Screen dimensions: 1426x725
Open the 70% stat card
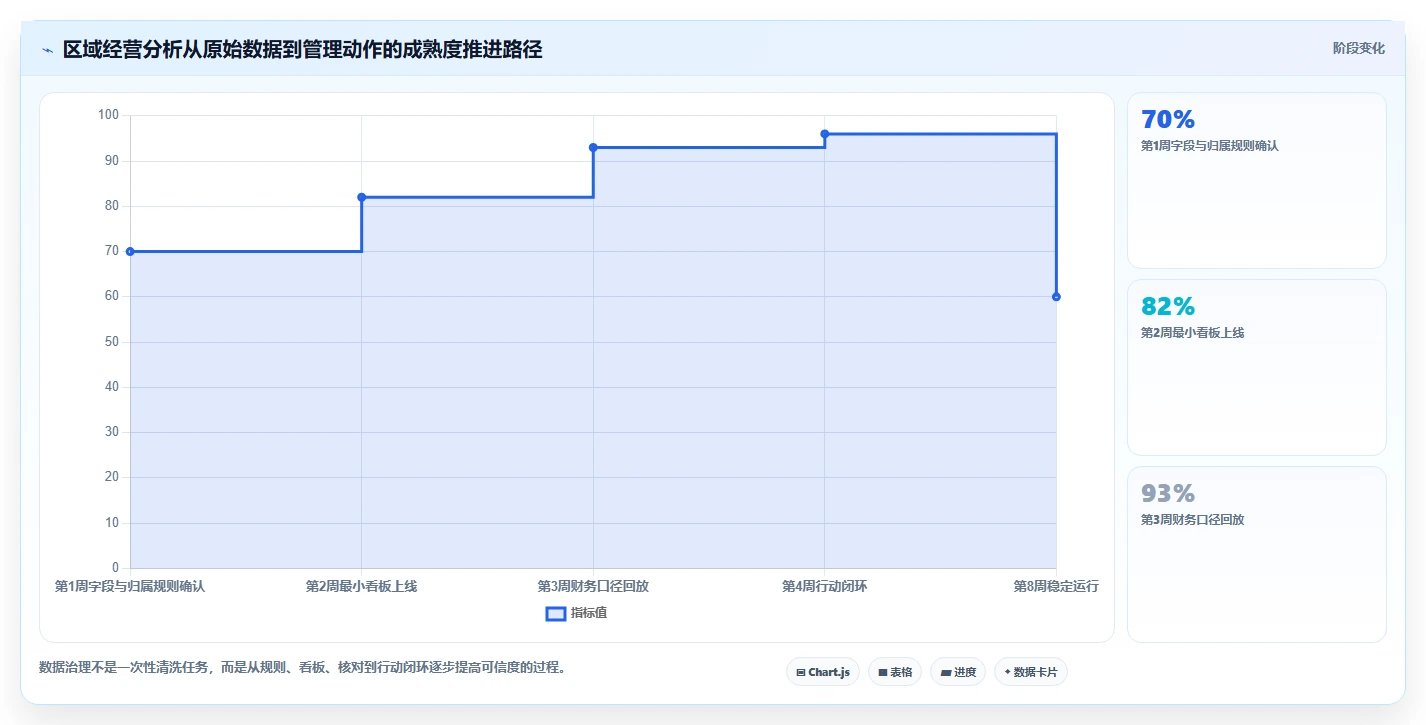[1257, 181]
